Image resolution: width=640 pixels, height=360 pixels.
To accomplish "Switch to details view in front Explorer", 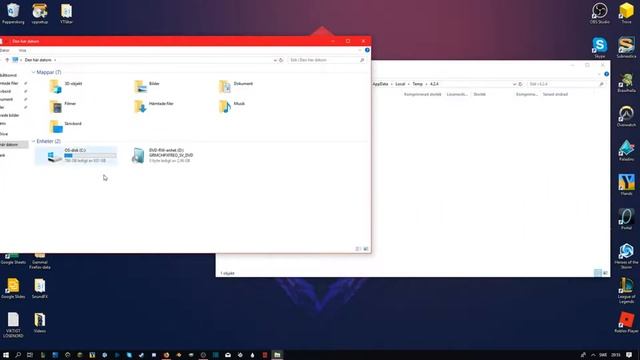I will tap(358, 249).
